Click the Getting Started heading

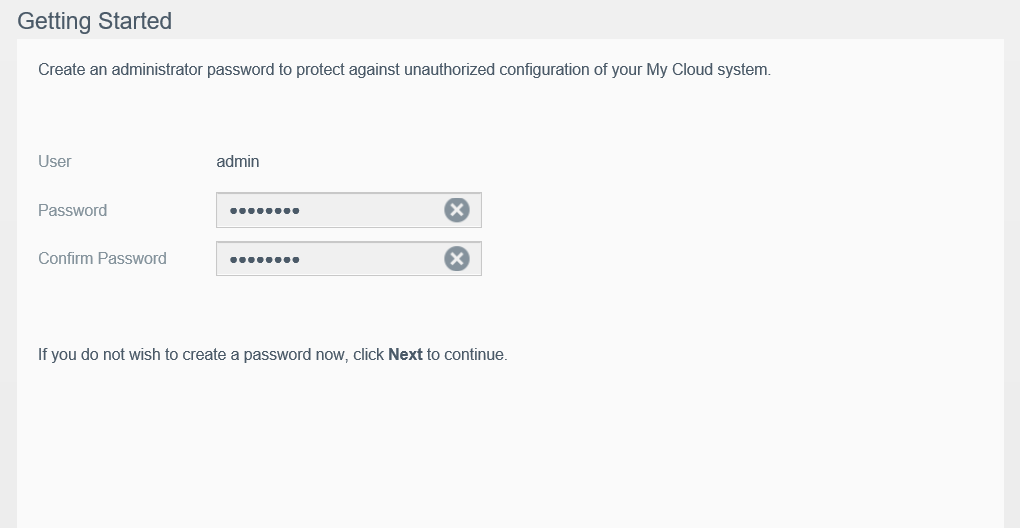[x=95, y=21]
